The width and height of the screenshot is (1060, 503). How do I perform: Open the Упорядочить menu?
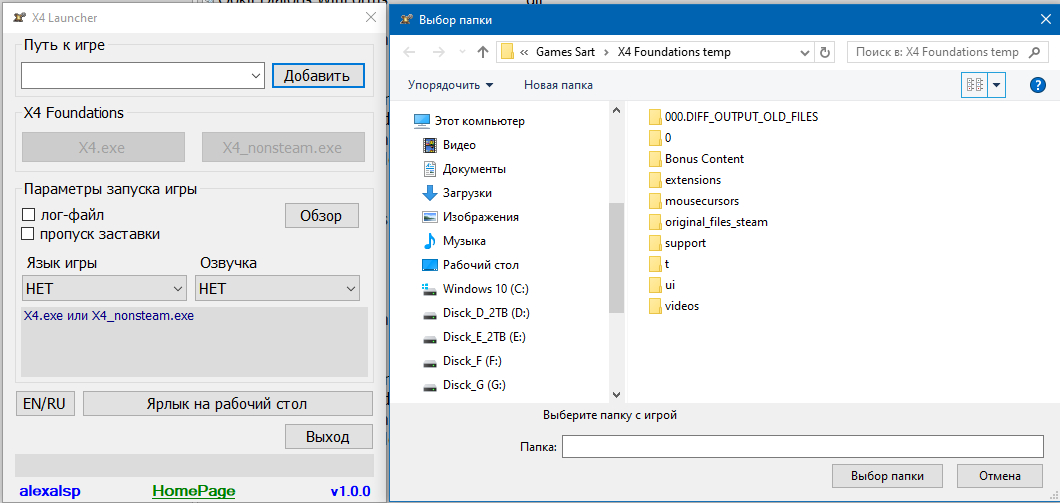point(450,85)
